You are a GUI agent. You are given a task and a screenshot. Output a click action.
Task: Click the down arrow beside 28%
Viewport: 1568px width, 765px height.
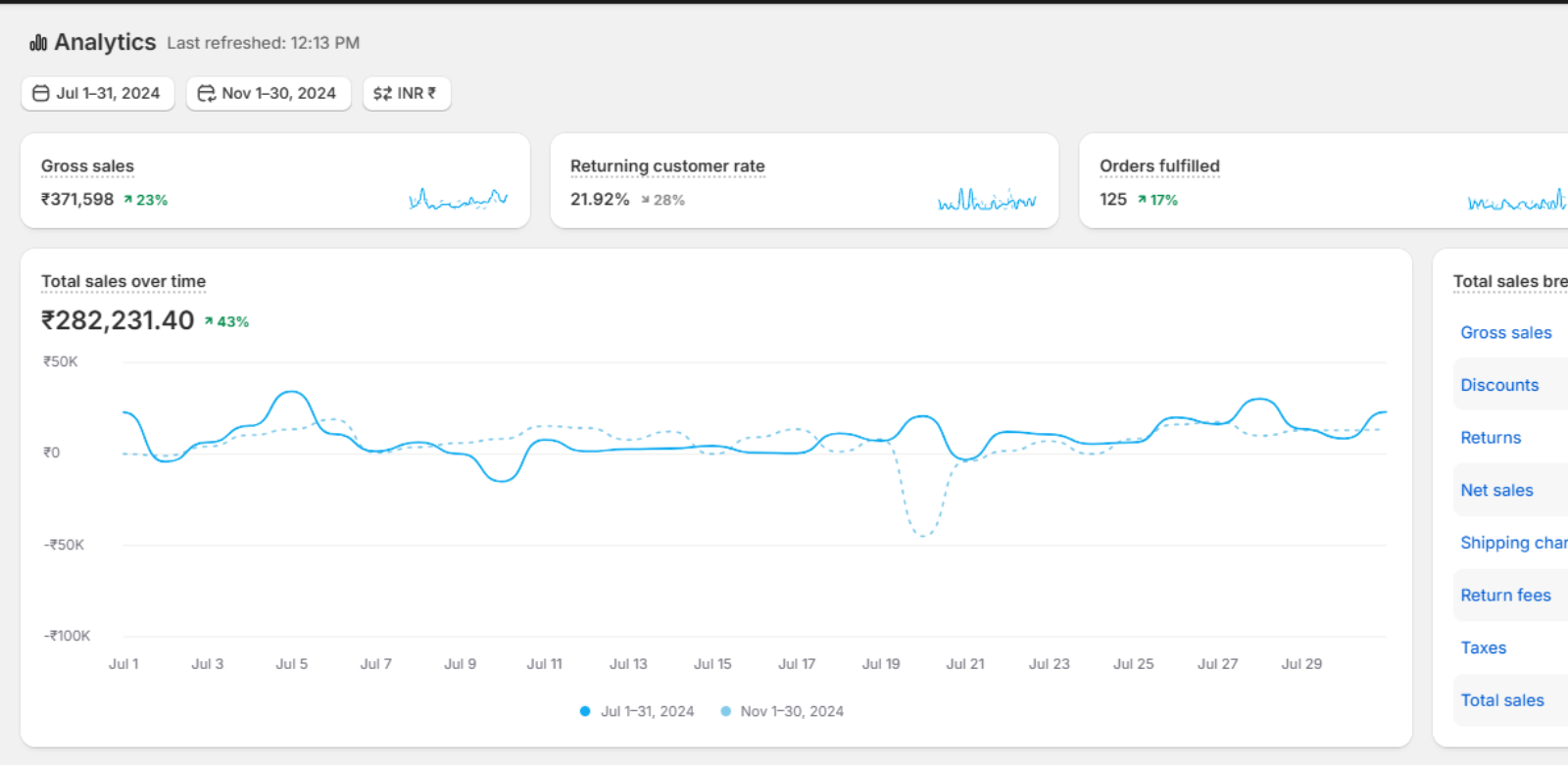tap(645, 200)
